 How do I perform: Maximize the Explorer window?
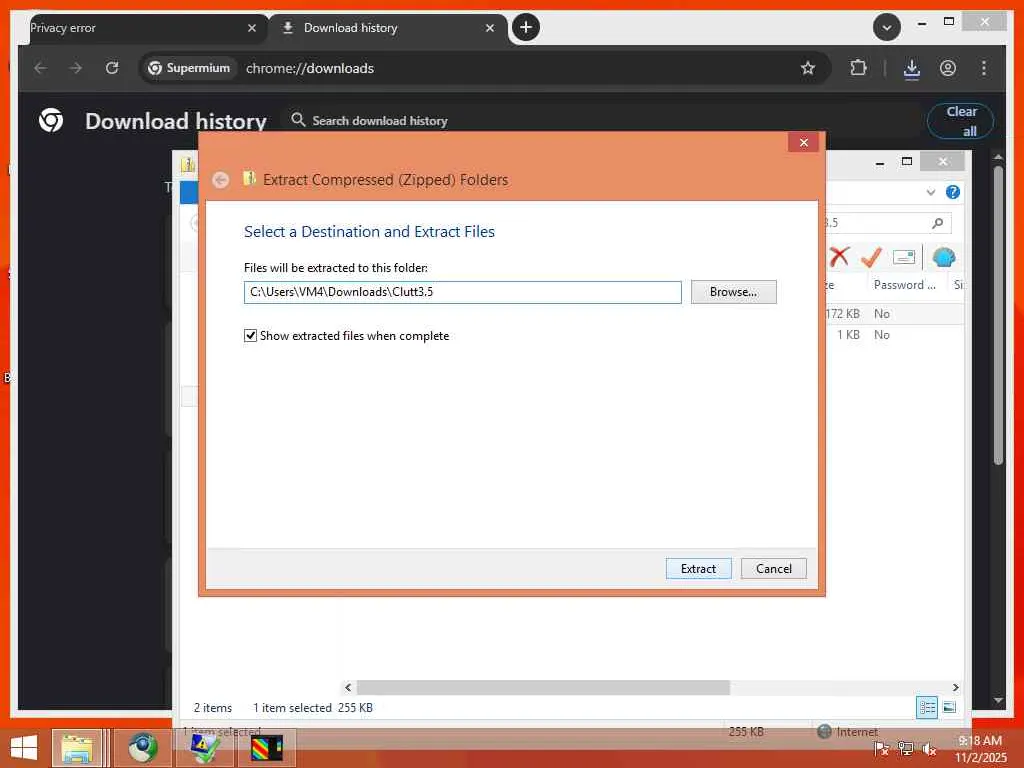(906, 162)
